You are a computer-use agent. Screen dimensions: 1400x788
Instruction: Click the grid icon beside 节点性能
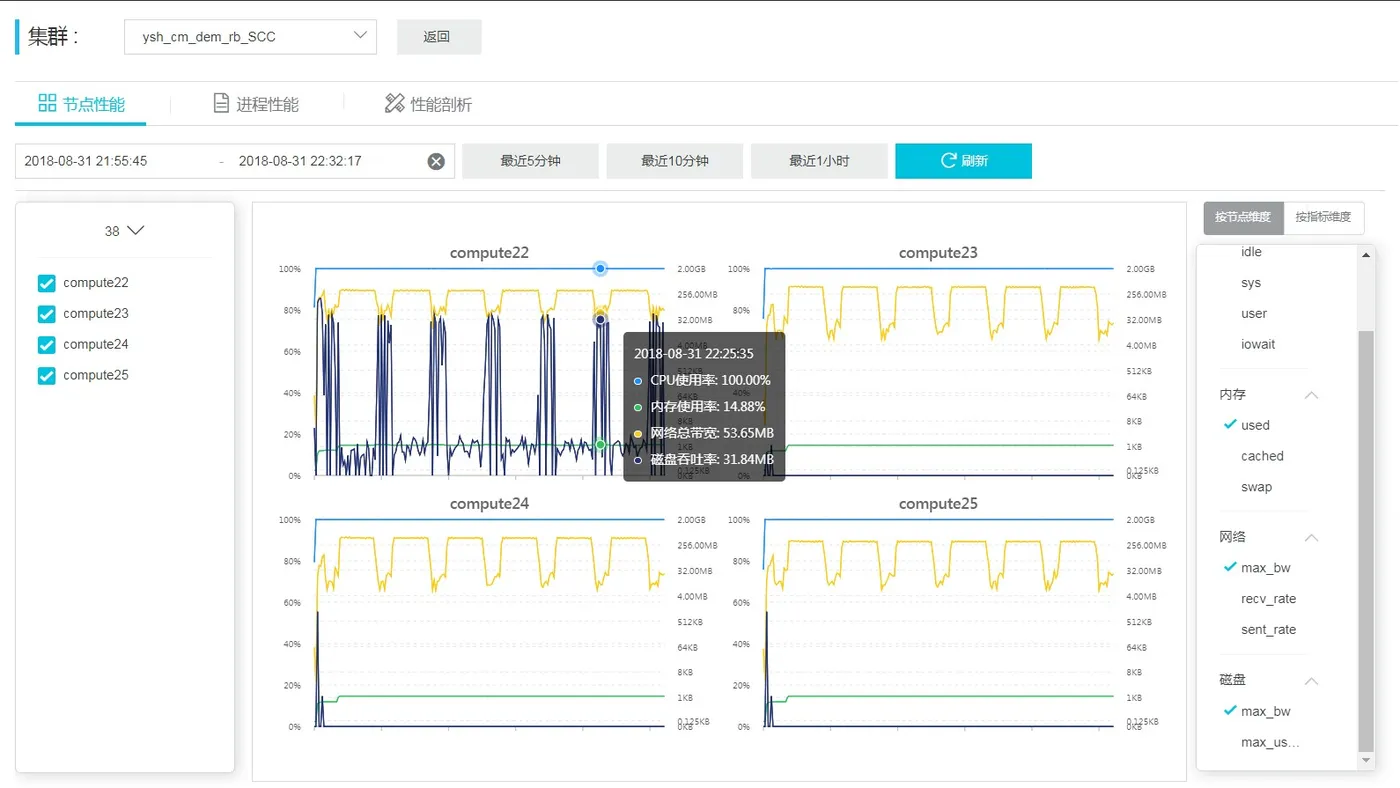pyautogui.click(x=47, y=103)
